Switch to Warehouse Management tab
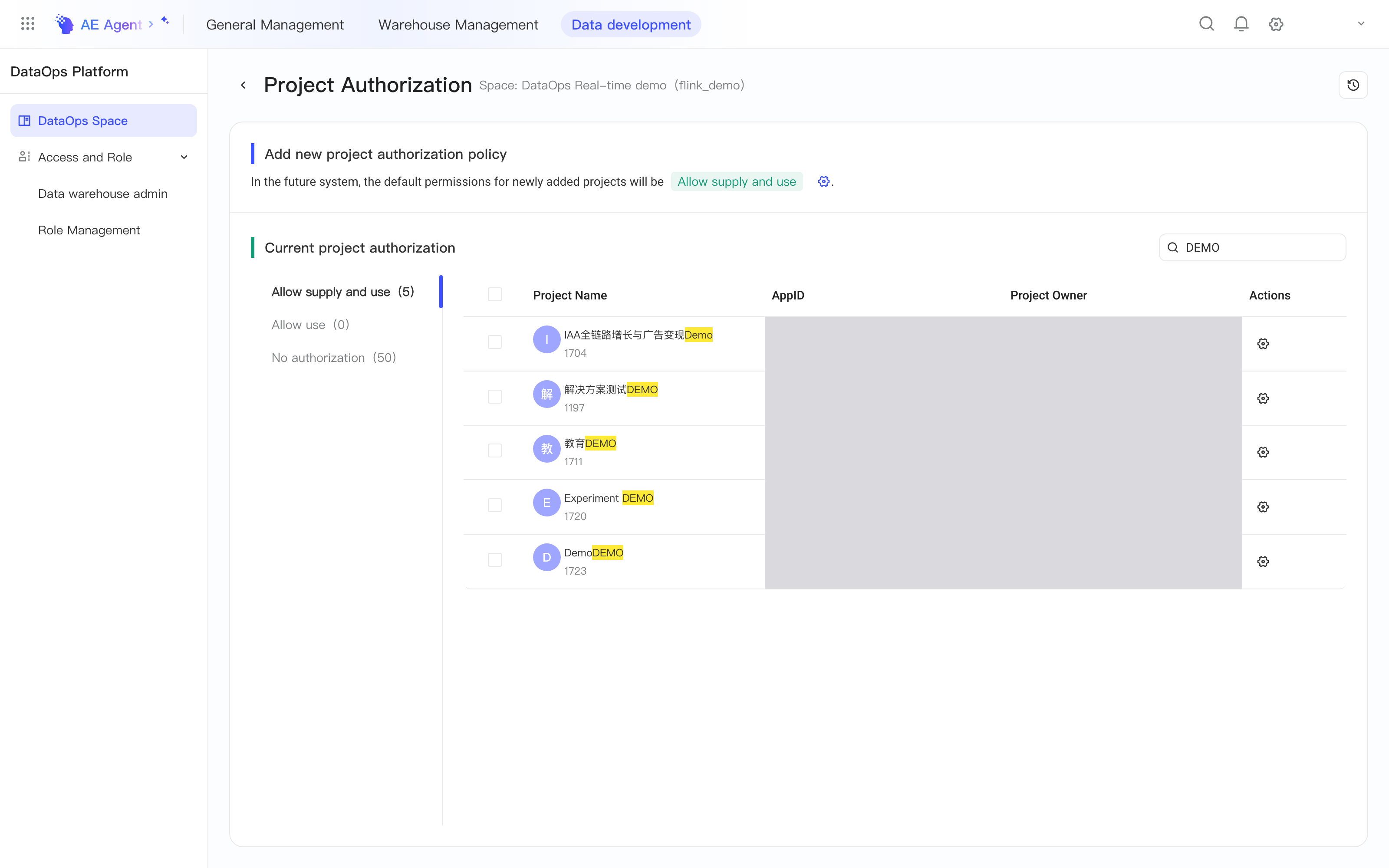This screenshot has width=1389, height=868. (x=458, y=25)
